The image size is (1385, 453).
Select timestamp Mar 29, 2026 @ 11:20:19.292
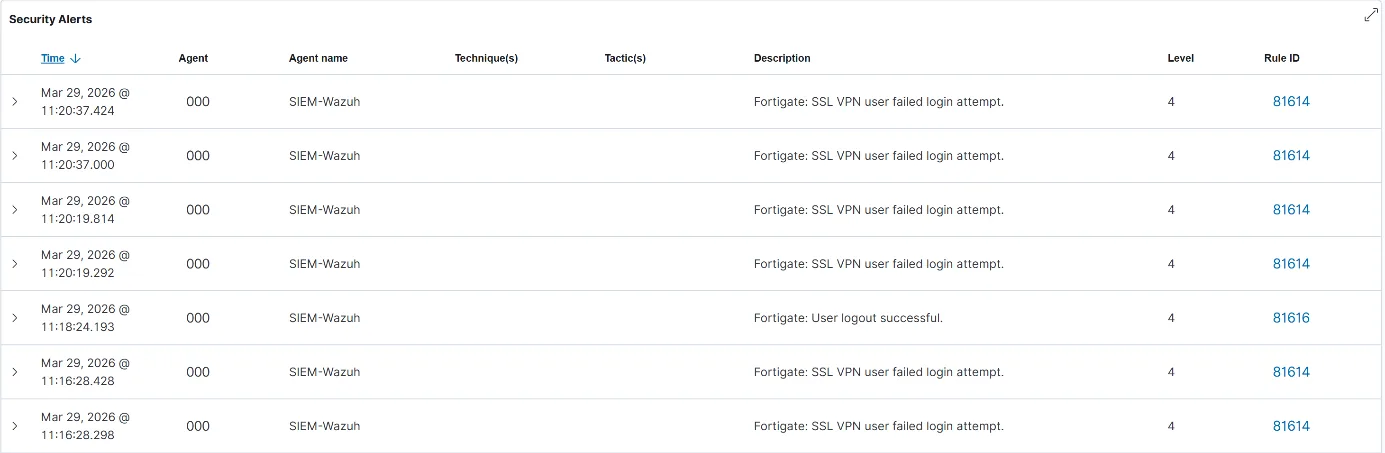coord(85,263)
